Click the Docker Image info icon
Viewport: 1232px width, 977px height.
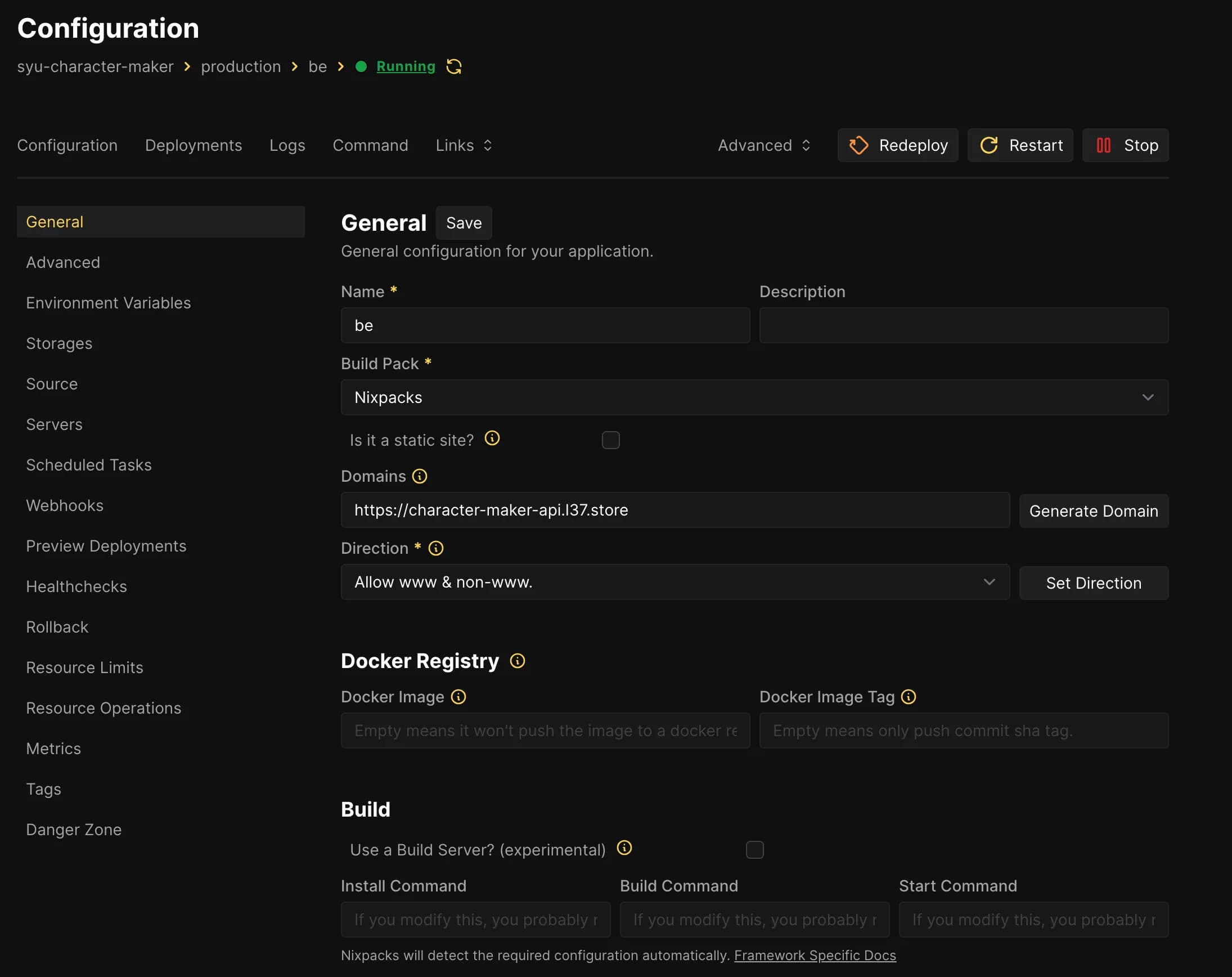(458, 697)
